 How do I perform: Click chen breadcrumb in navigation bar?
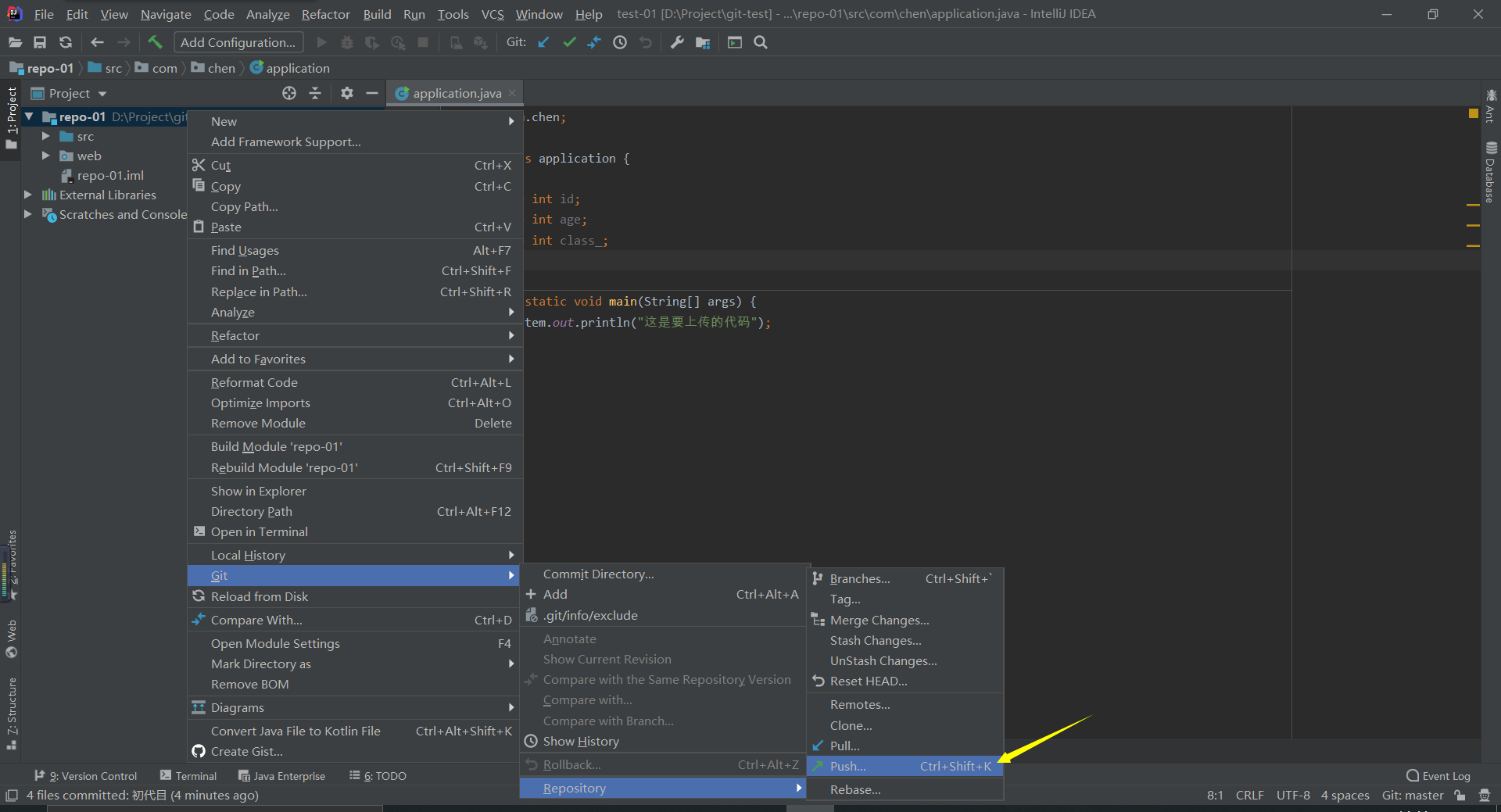[213, 68]
